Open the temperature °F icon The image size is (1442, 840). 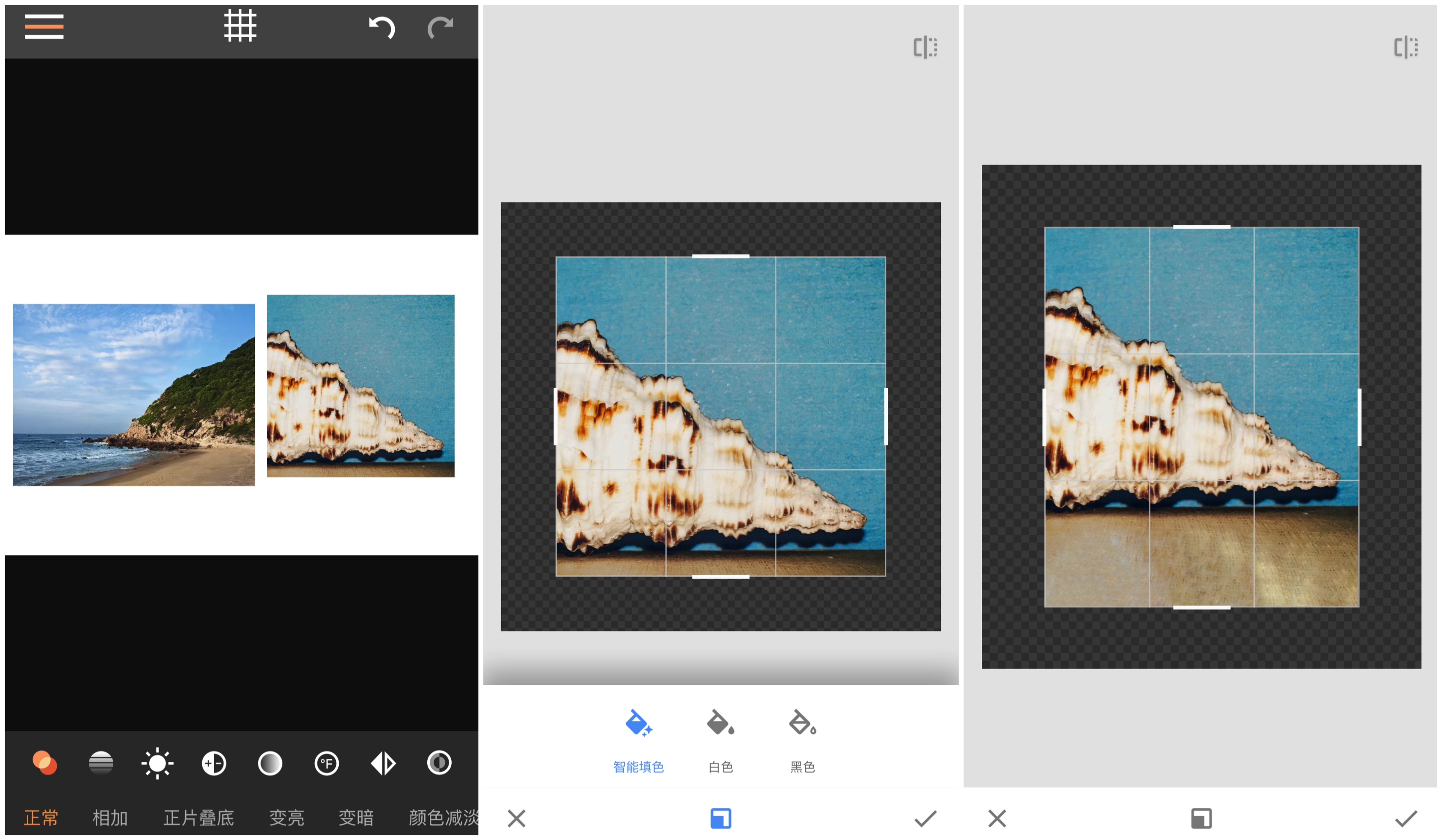coord(327,763)
